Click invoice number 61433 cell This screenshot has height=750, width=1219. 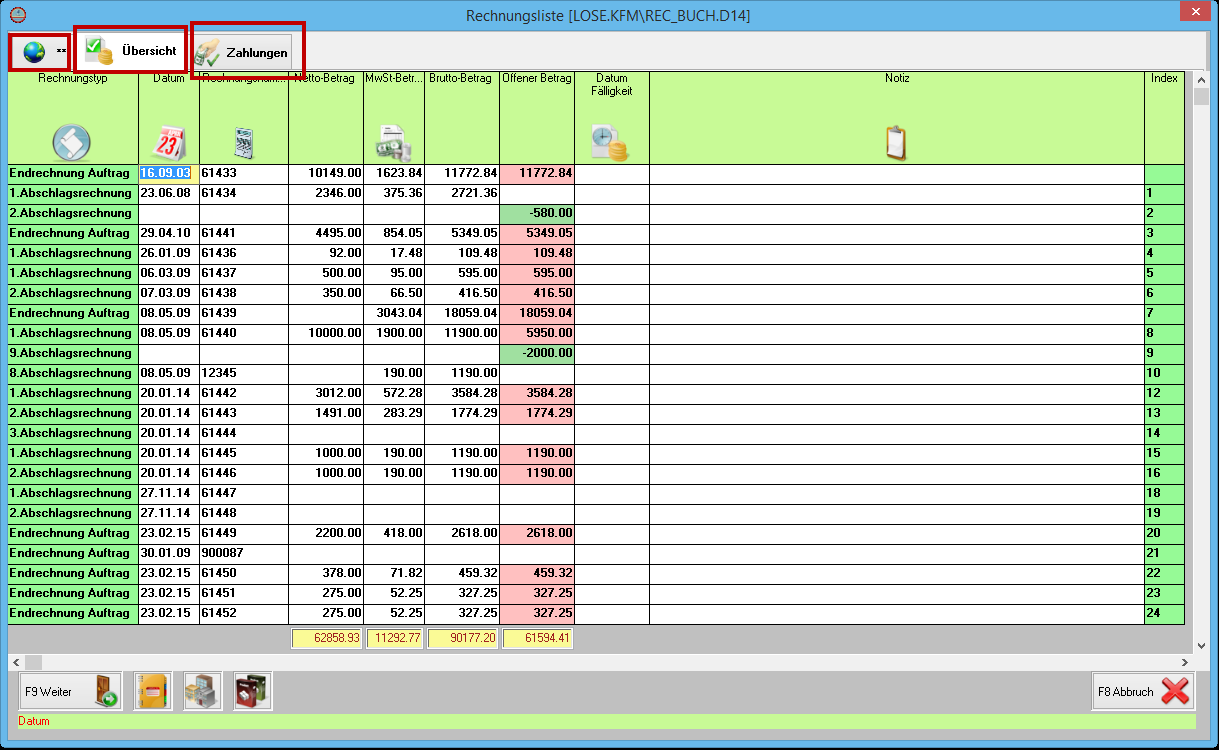click(244, 173)
